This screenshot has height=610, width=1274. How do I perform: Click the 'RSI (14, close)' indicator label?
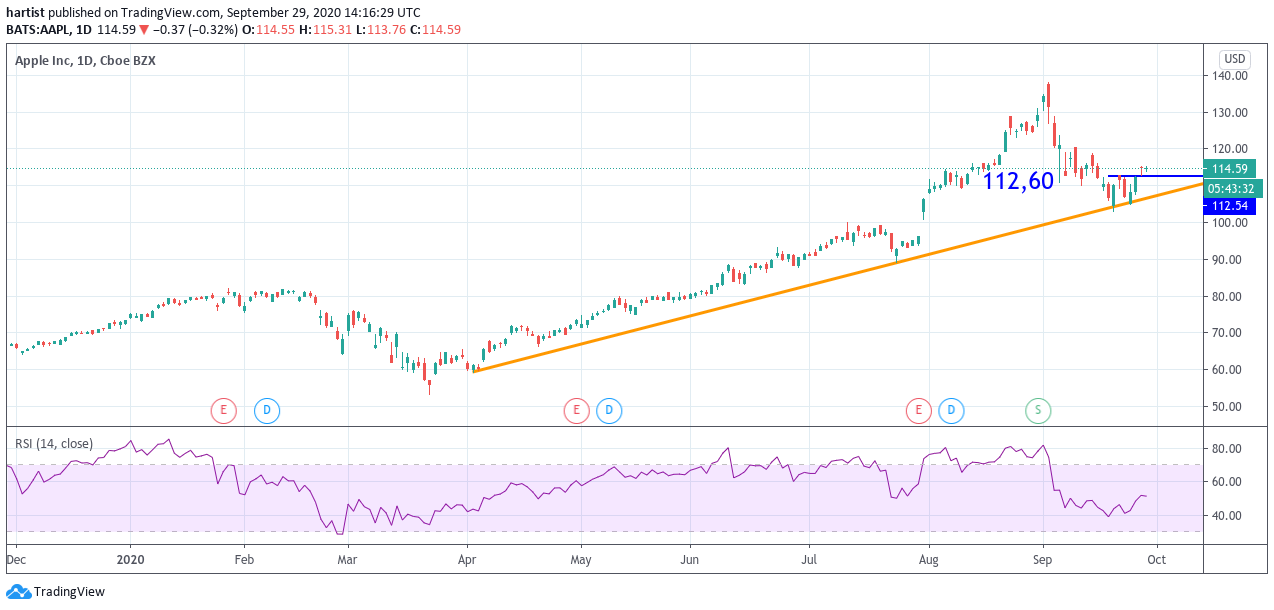[54, 443]
